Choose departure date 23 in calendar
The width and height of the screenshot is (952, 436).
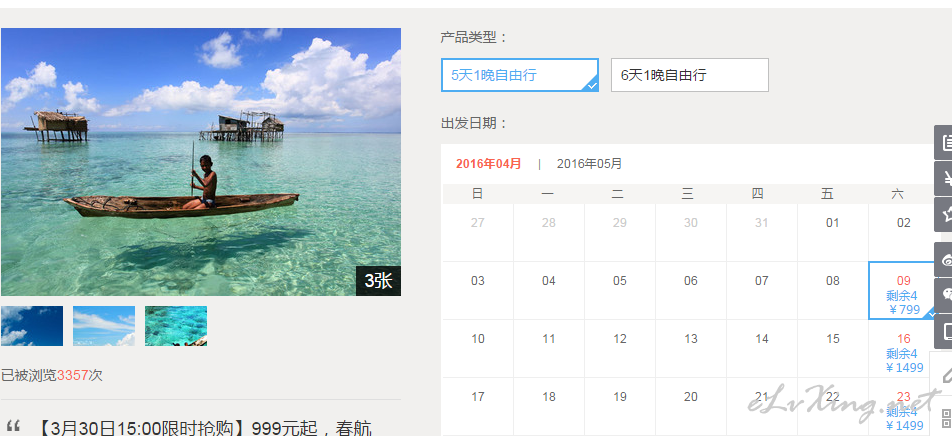[903, 406]
